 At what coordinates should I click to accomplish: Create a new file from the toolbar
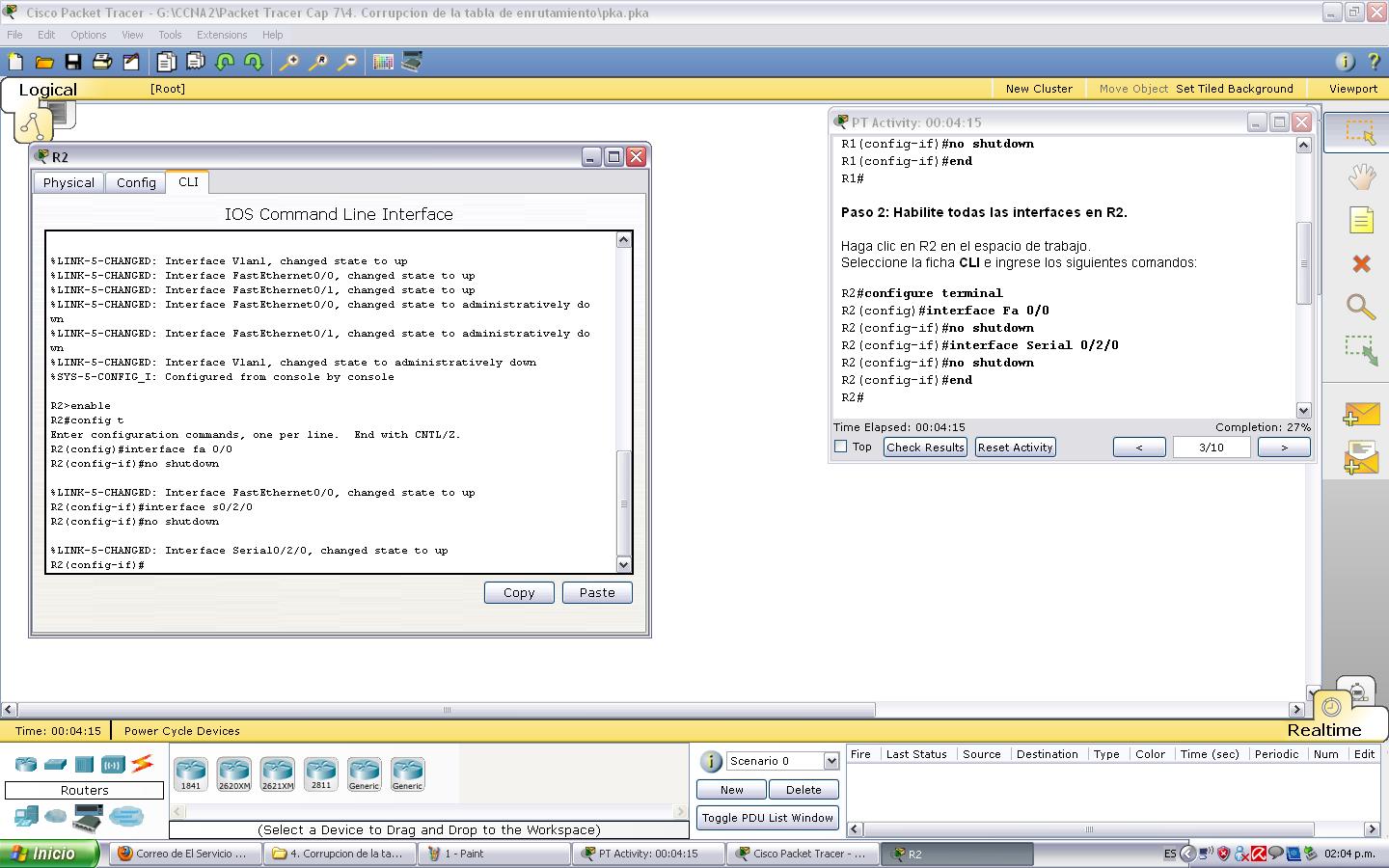coord(15,62)
